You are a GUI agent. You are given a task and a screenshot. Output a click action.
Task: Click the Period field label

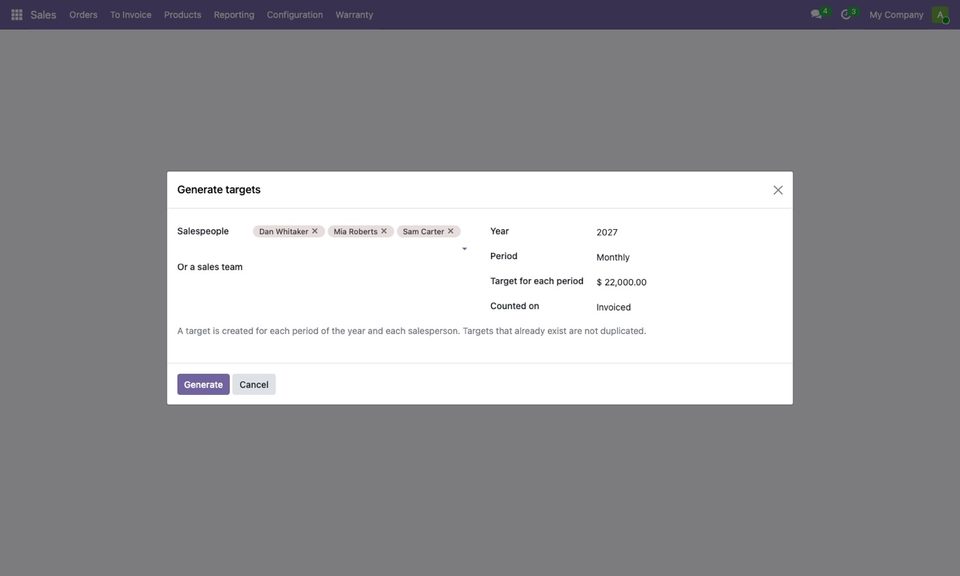point(503,256)
